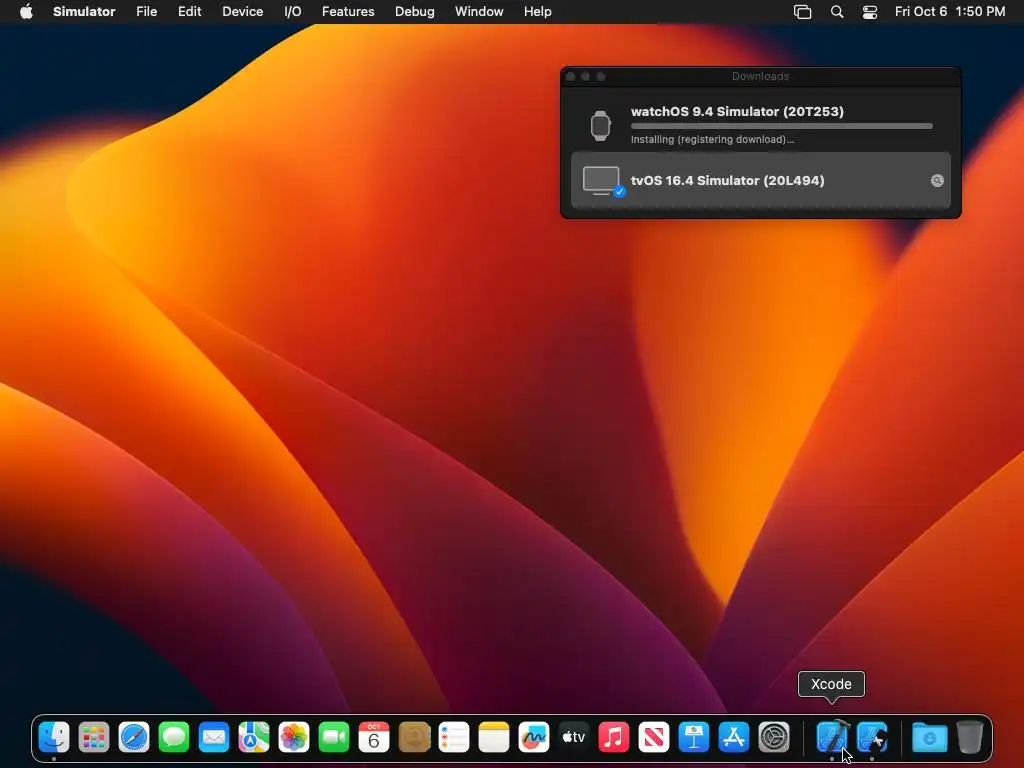This screenshot has height=768, width=1024.
Task: Launch Launchpad from the Dock
Action: (x=93, y=737)
